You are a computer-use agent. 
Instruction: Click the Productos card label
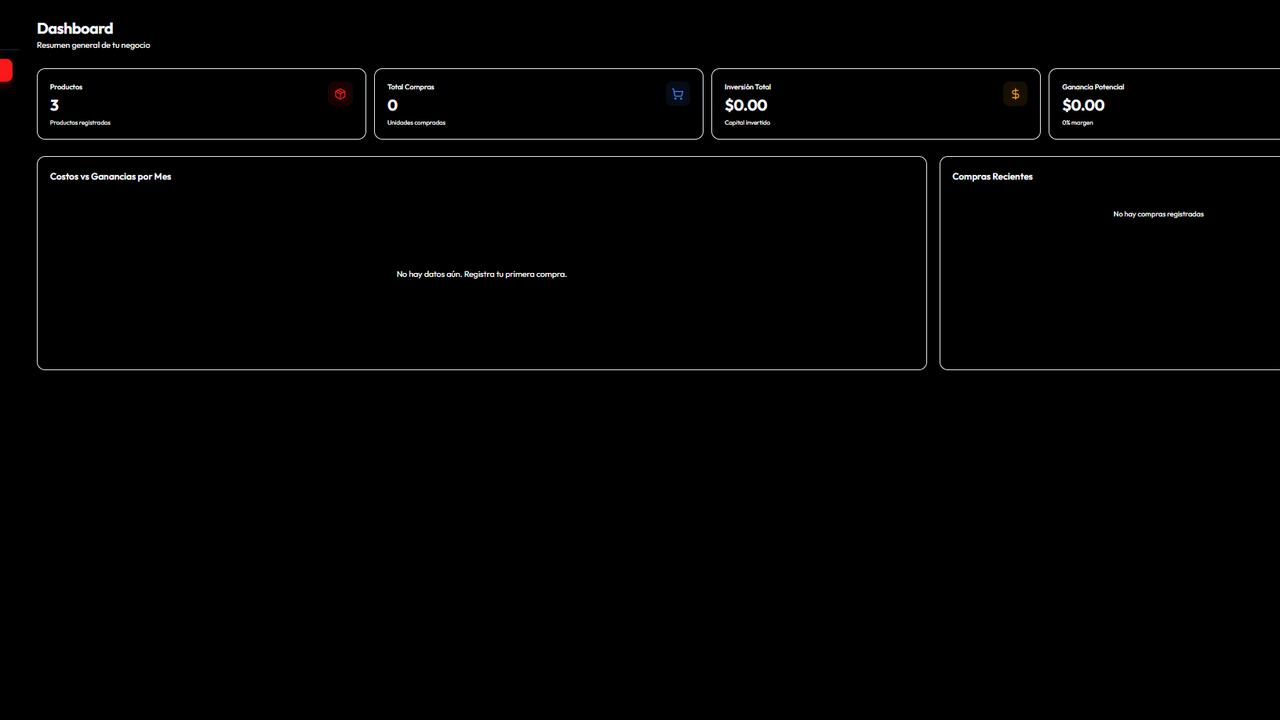pyautogui.click(x=66, y=87)
